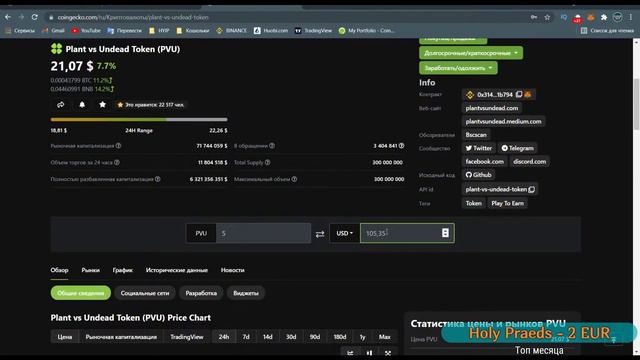Image resolution: width=640 pixels, height=360 pixels.
Task: Copy the contract address 0x314...1b794
Action: [519, 94]
